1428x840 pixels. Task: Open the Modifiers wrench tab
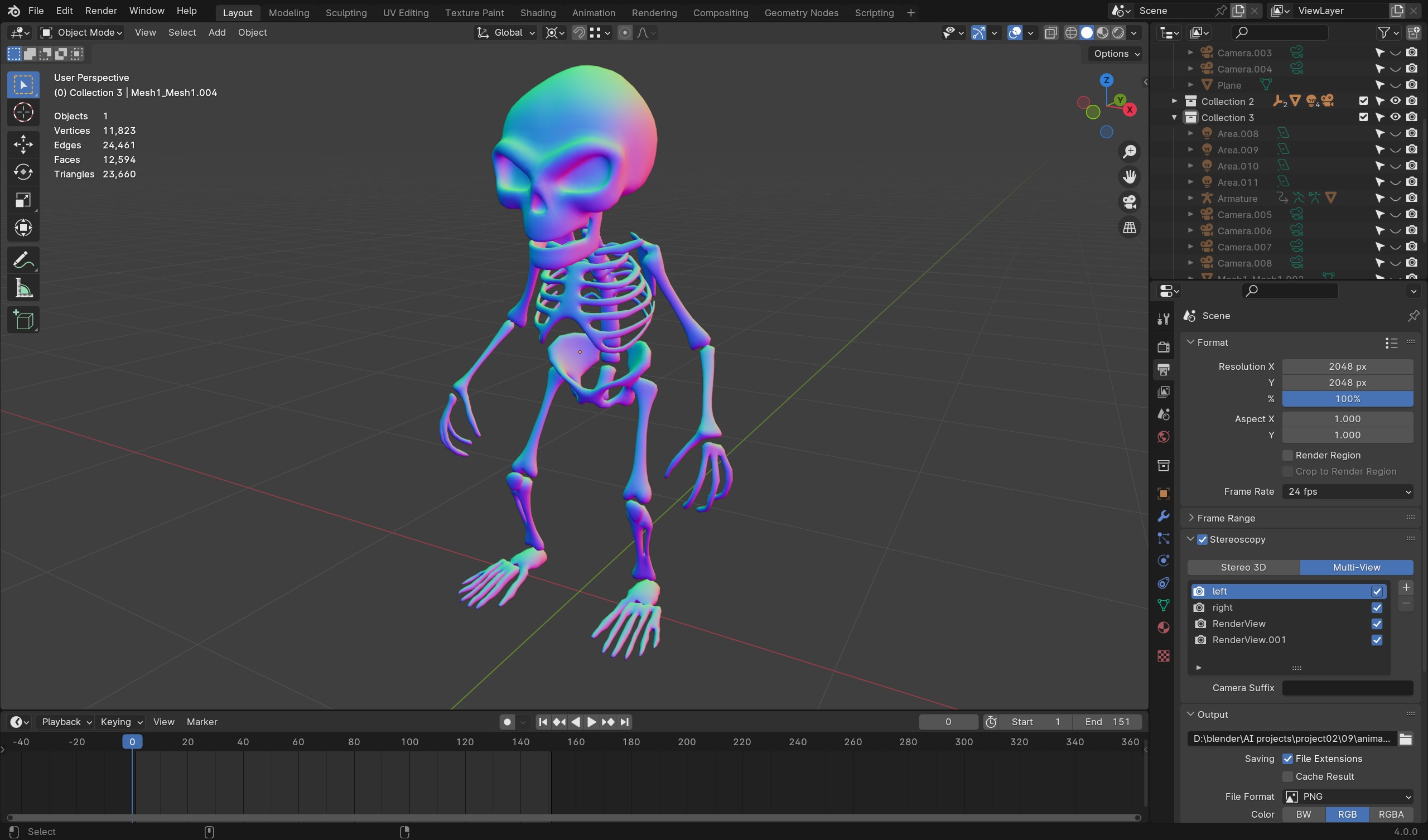click(x=1164, y=516)
